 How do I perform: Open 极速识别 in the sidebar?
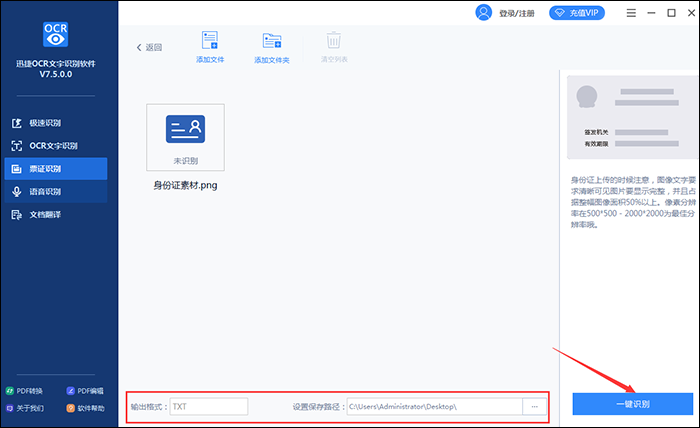point(56,123)
